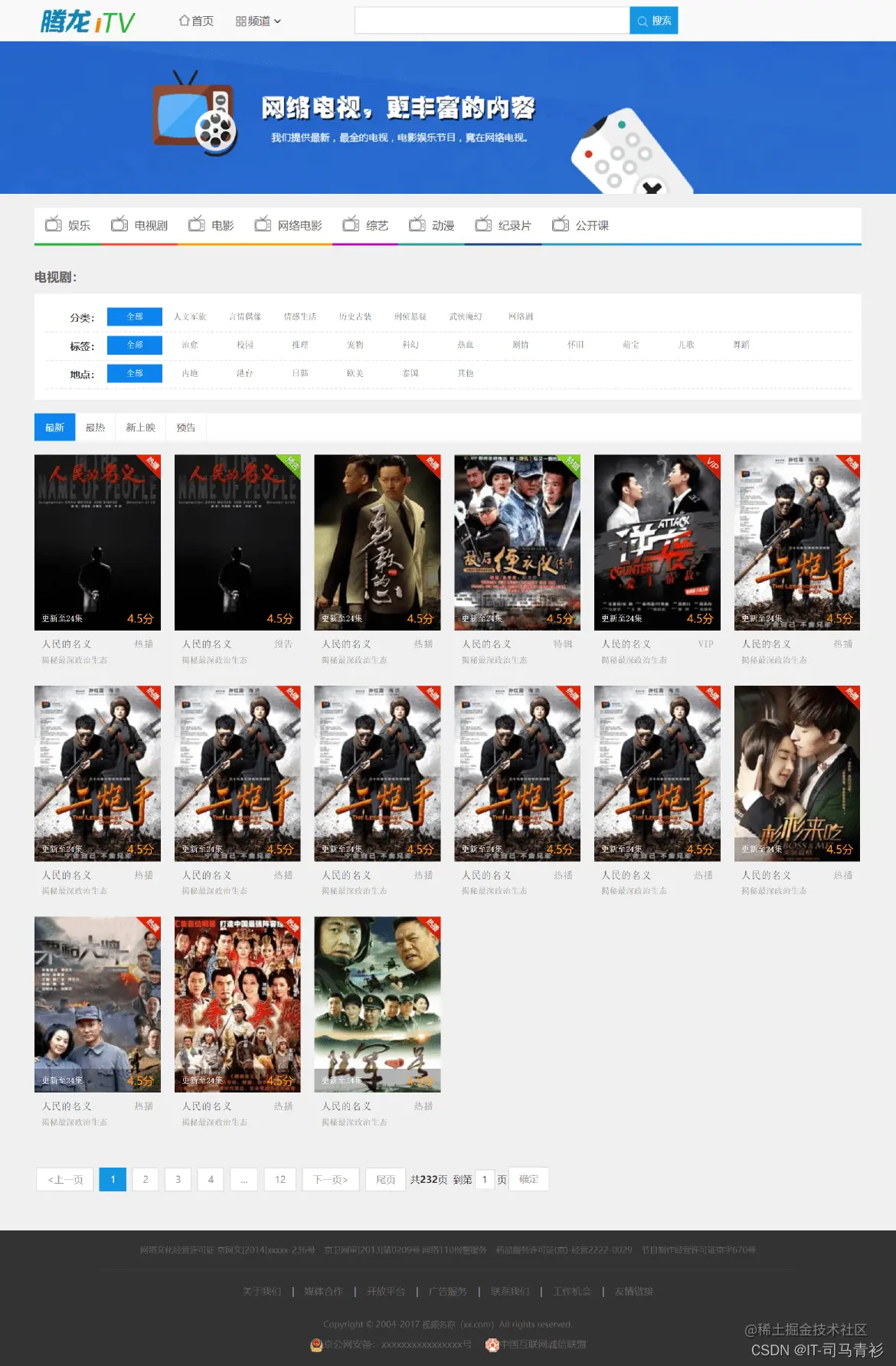Viewport: 896px width, 1366px height.
Task: Open the 综艺 category TV icon
Action: (351, 224)
